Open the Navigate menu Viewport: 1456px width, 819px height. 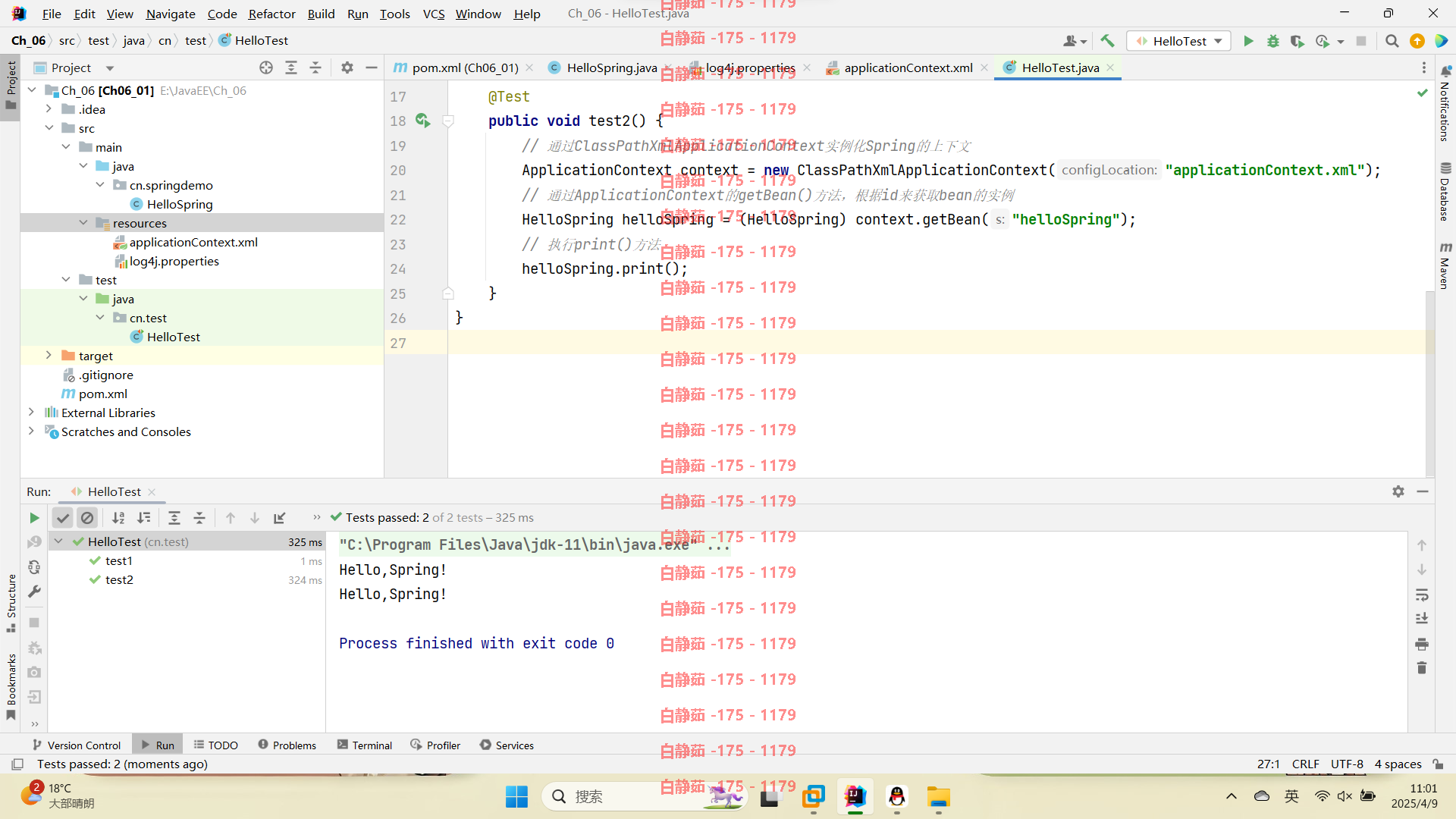(171, 14)
